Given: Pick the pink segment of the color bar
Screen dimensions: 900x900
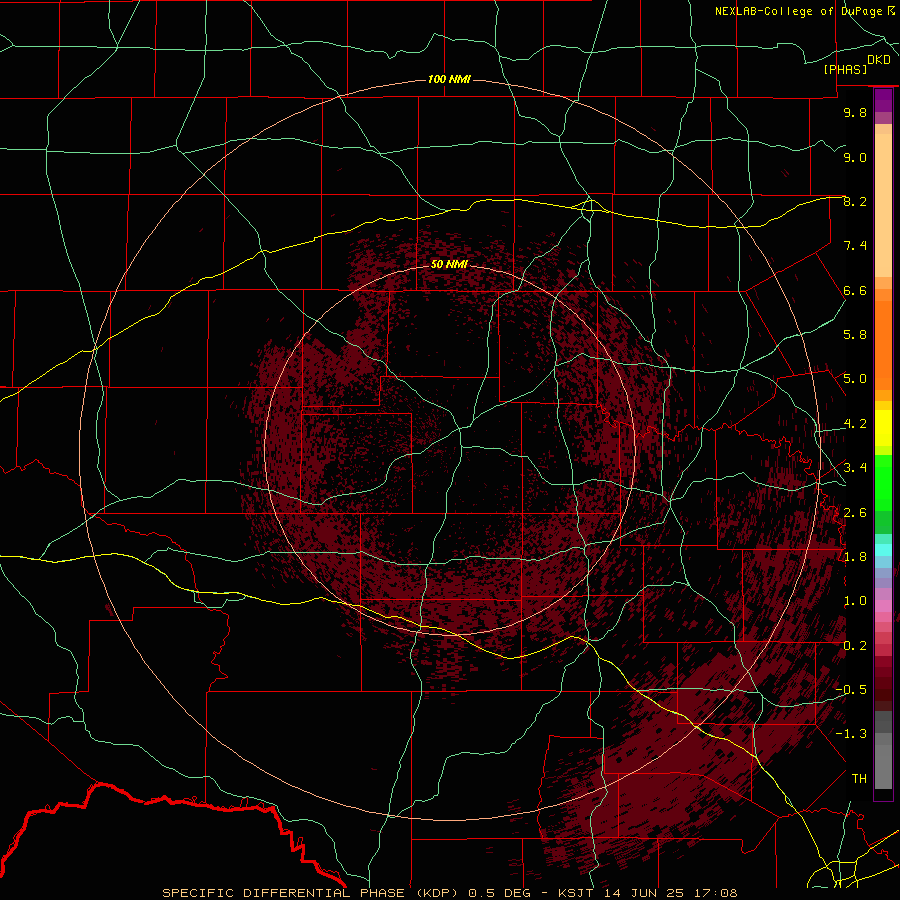Looking at the screenshot, I should click(883, 606).
